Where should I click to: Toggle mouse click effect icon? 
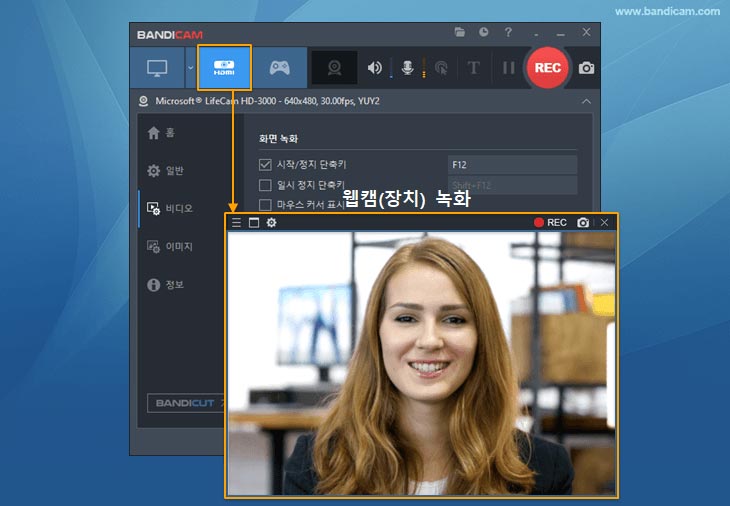[x=441, y=68]
